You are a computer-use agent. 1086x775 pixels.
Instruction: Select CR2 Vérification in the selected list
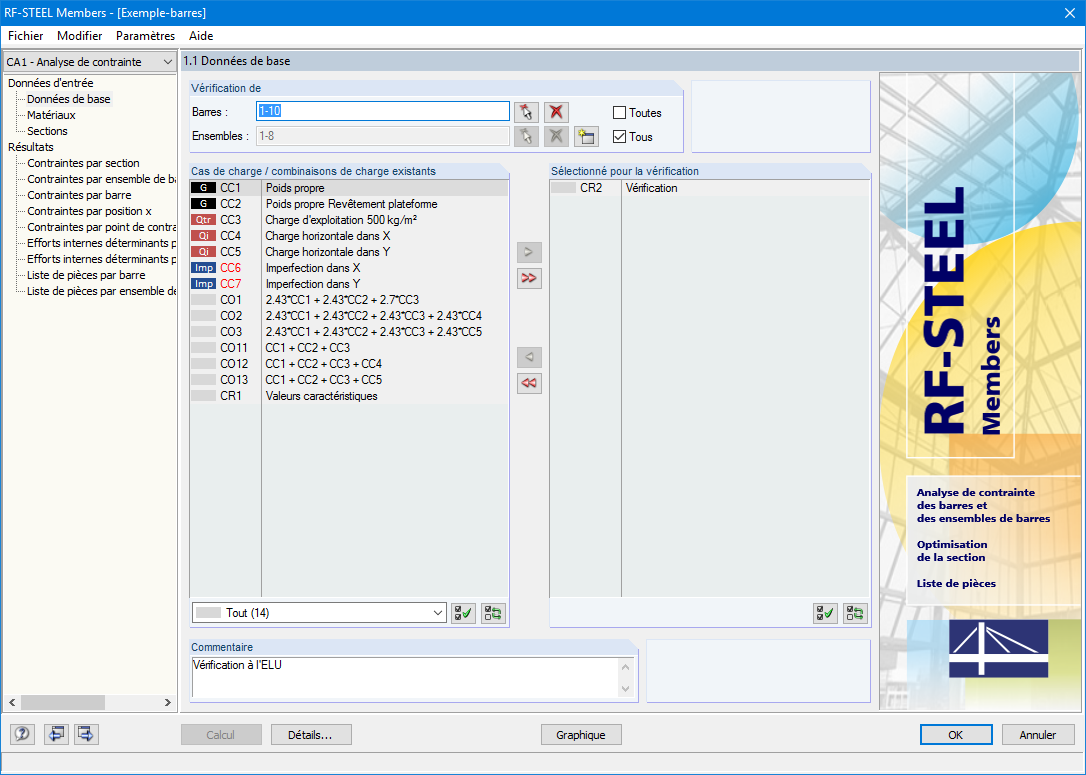click(709, 188)
